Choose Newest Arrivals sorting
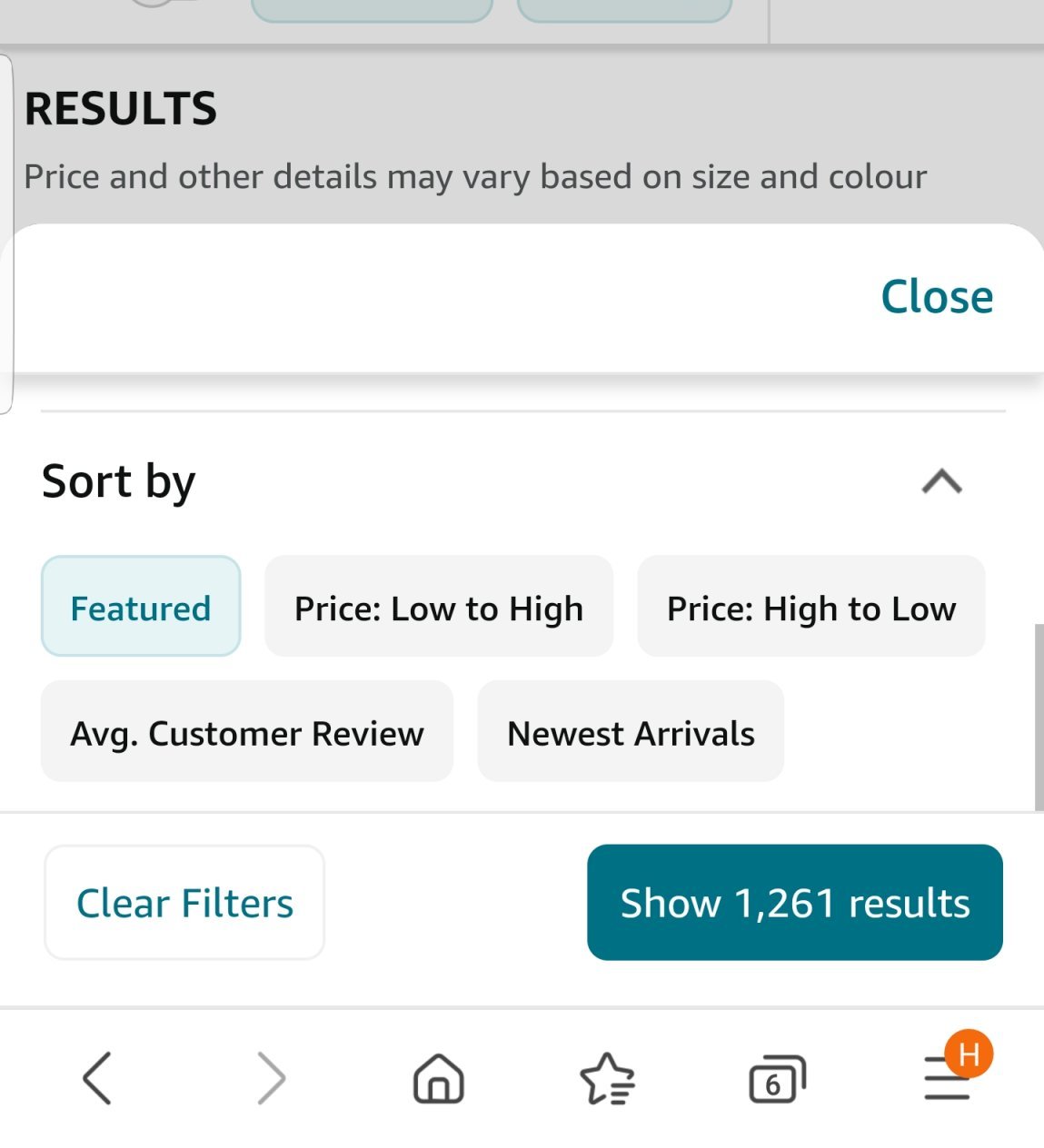This screenshot has height=1148, width=1044. pyautogui.click(x=631, y=732)
